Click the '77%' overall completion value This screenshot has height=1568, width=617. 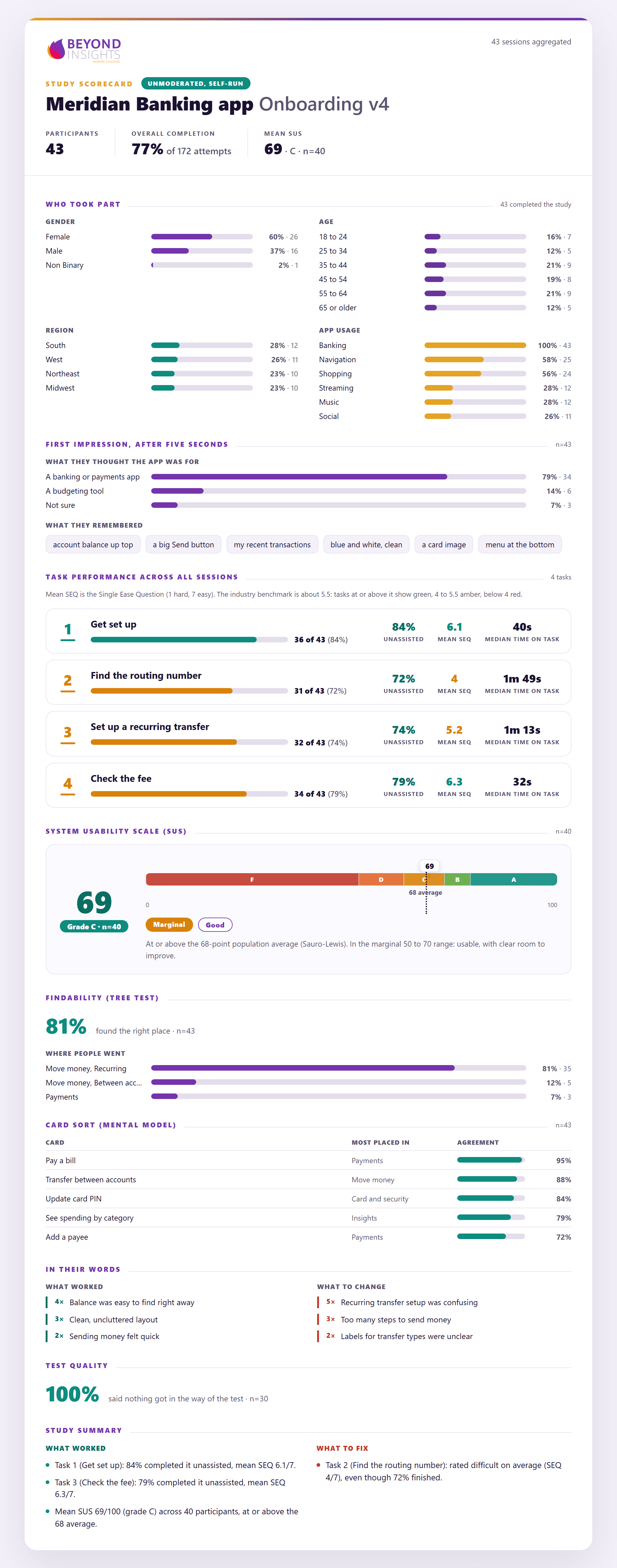coord(147,149)
